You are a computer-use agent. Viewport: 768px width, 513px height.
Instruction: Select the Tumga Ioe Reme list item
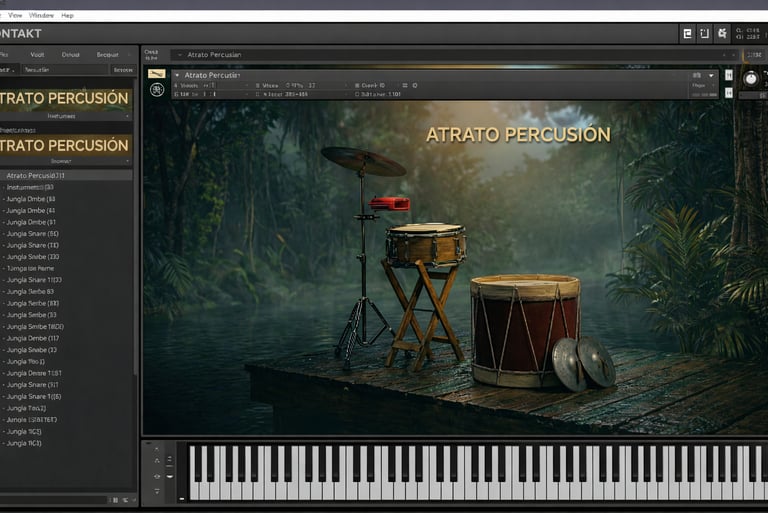pos(30,269)
